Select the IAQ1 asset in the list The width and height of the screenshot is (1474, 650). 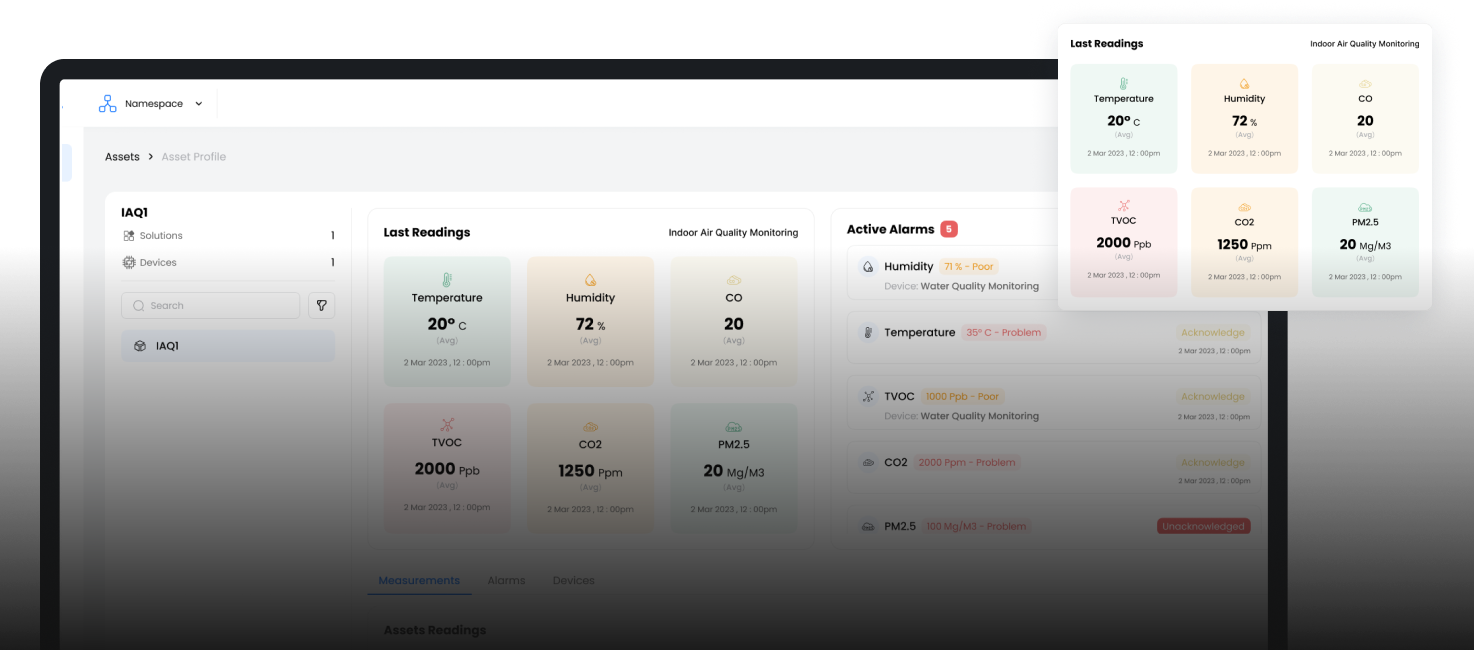click(x=228, y=346)
